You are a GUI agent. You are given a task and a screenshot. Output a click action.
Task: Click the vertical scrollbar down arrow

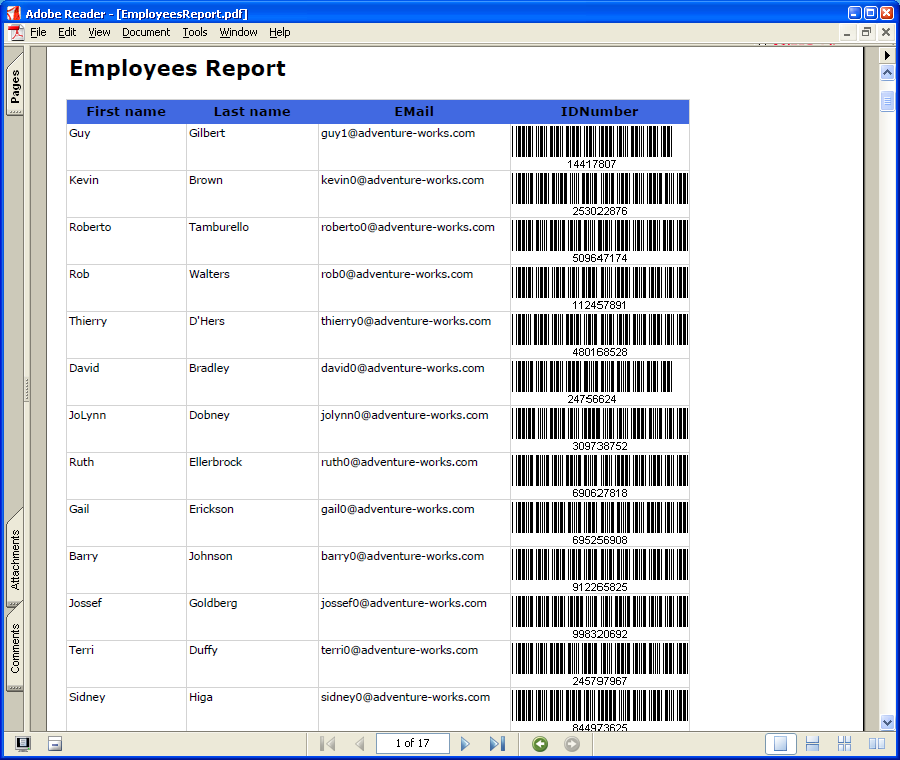(887, 722)
